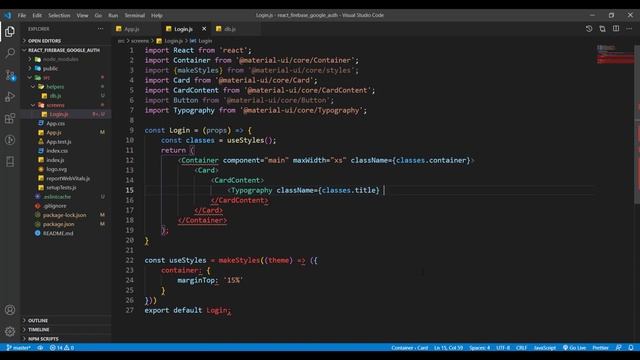Open the File menu
This screenshot has height=360, width=640.
(x=22, y=16)
